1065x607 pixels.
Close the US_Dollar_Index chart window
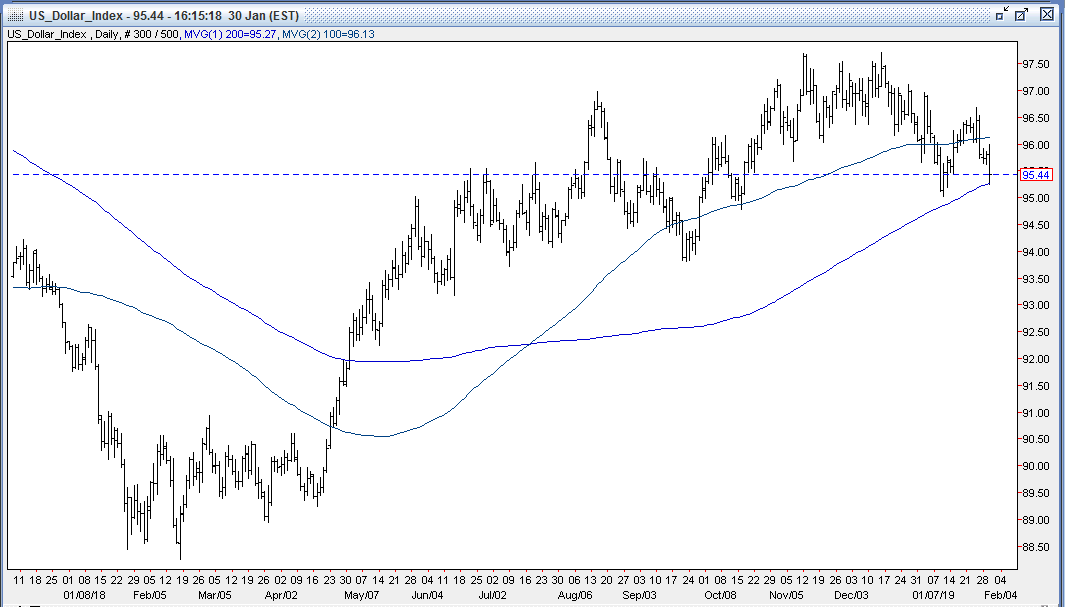1047,14
